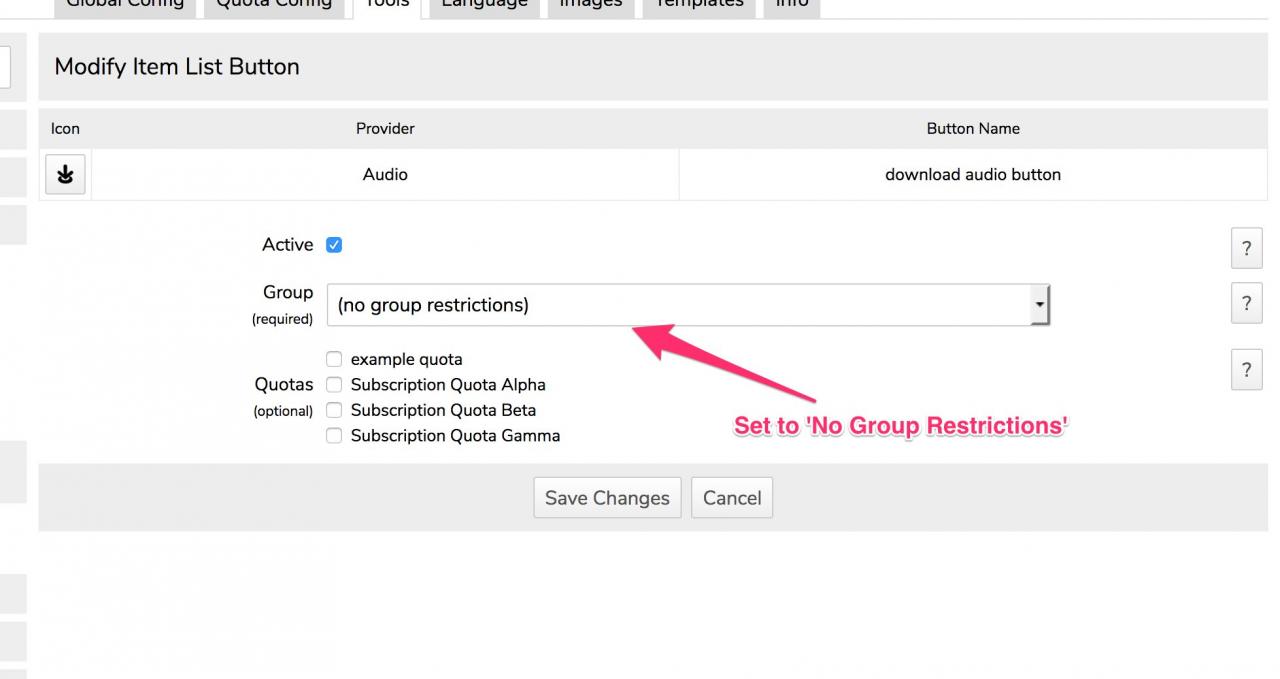Click the 'download audio button' name cell
Image resolution: width=1280 pixels, height=679 pixels.
pos(973,175)
